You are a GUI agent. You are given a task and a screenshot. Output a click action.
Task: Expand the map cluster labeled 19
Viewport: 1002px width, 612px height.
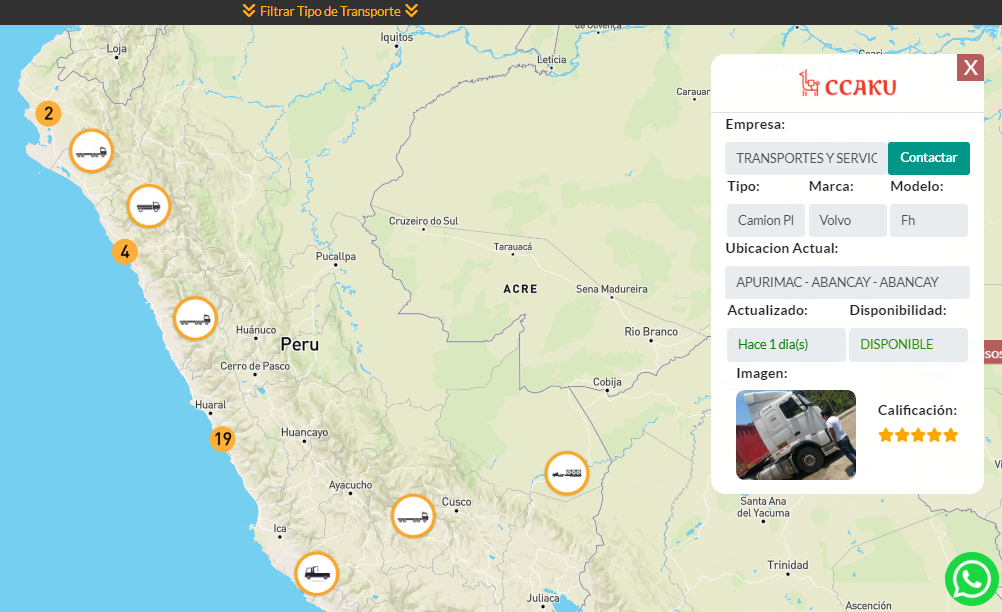222,439
